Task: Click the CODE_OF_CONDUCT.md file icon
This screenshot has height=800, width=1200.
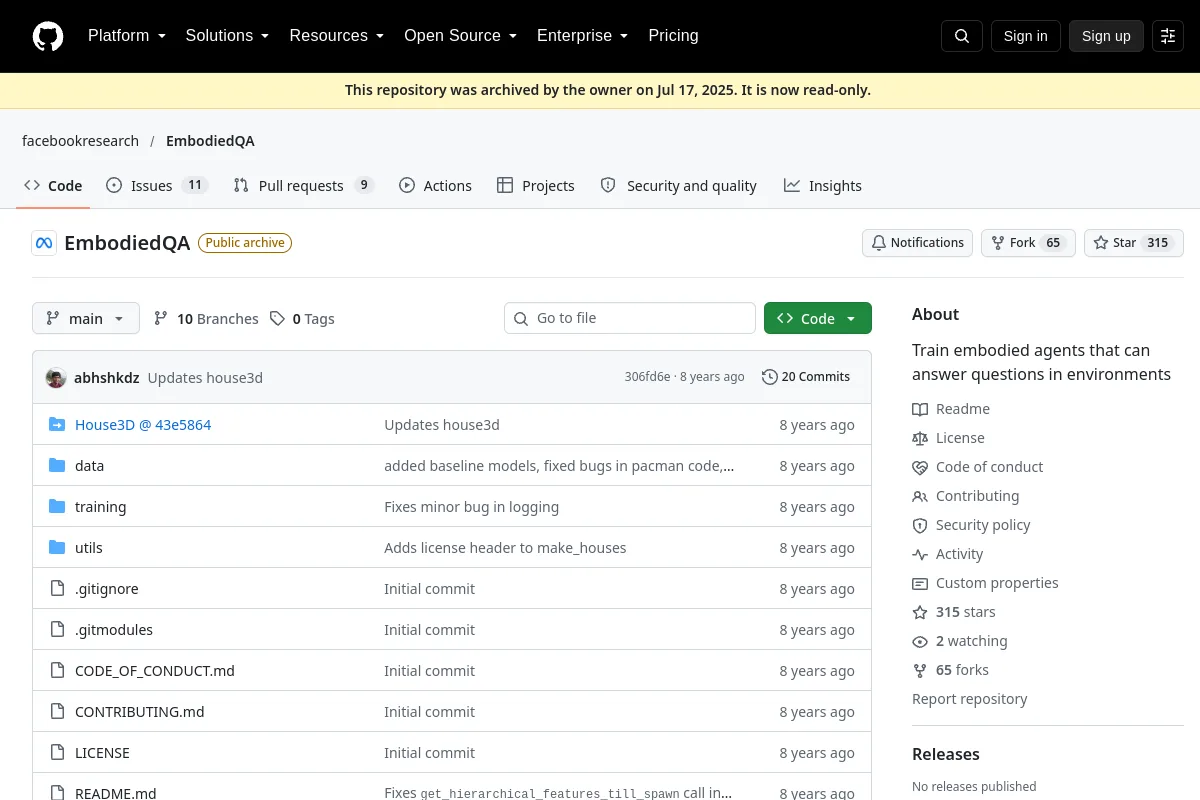Action: click(57, 671)
